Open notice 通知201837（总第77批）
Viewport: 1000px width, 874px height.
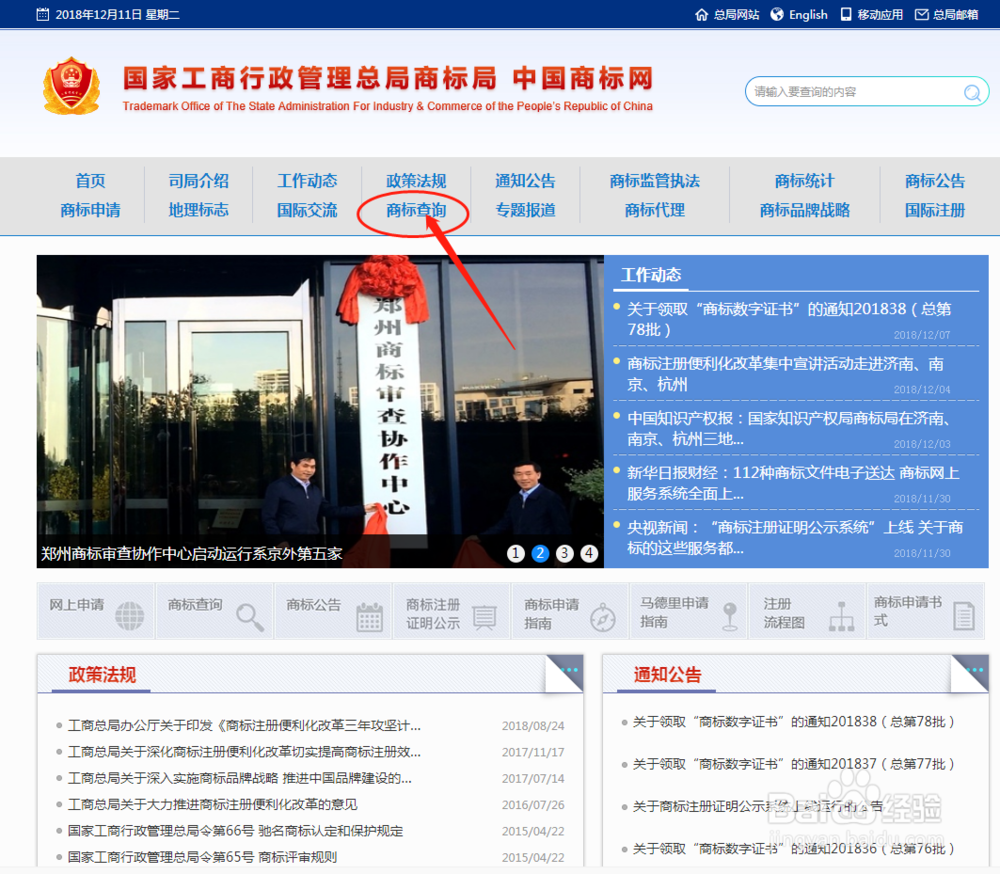click(793, 764)
